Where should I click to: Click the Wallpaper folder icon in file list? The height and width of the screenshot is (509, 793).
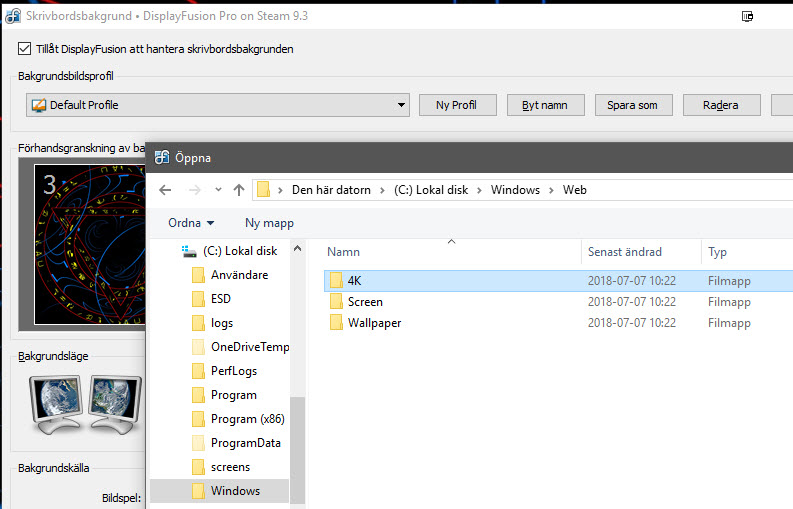(x=336, y=323)
